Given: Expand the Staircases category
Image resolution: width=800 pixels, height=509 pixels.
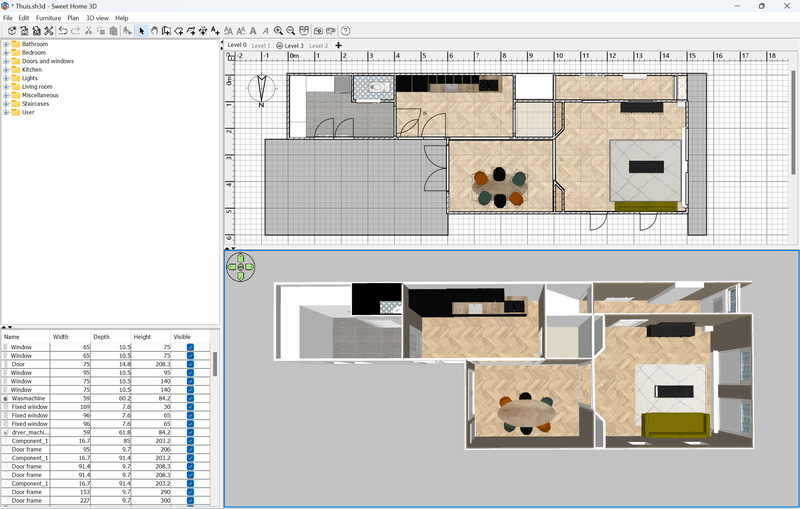Looking at the screenshot, I should pyautogui.click(x=6, y=104).
